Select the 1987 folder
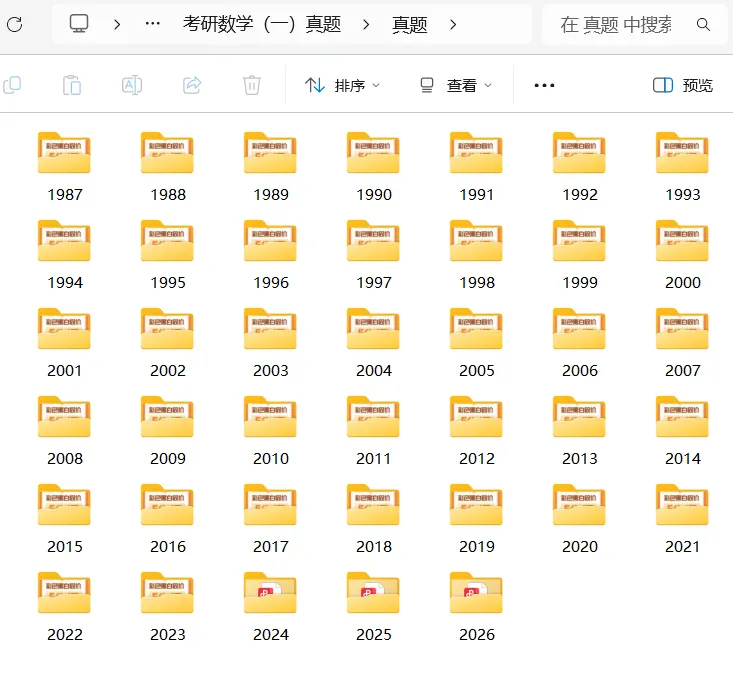This screenshot has height=691, width=733. pyautogui.click(x=65, y=167)
